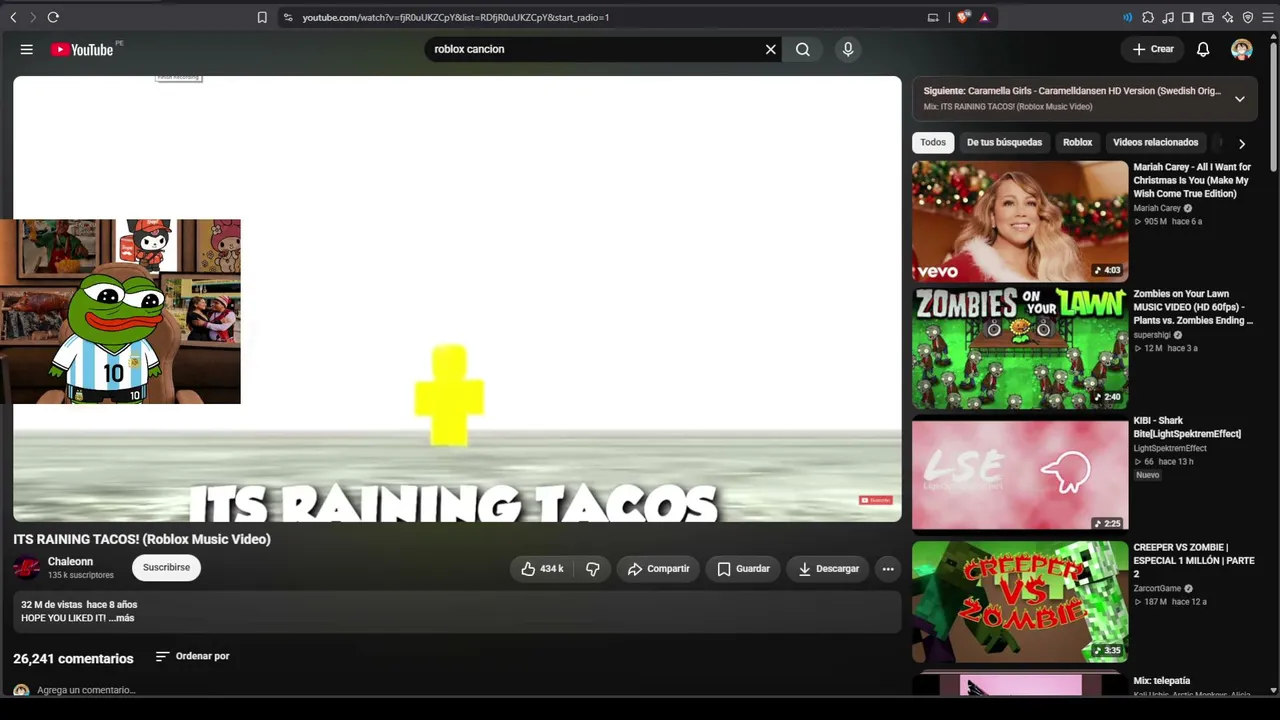Open Brave Rewards triangle icon
The image size is (1280, 720).
(984, 17)
